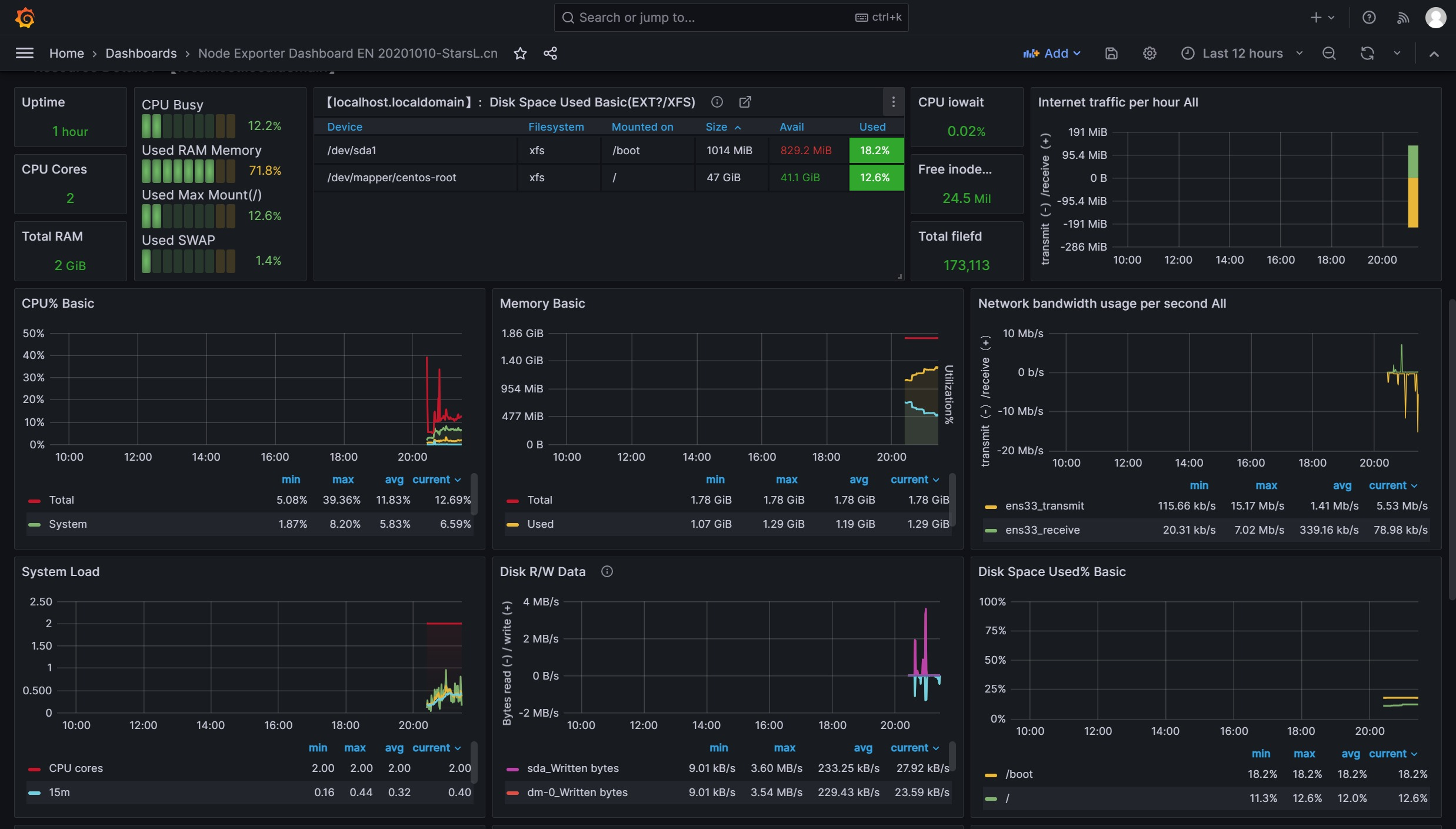Save dashboard with the disk icon
Viewport: 1456px width, 829px height.
coord(1111,54)
